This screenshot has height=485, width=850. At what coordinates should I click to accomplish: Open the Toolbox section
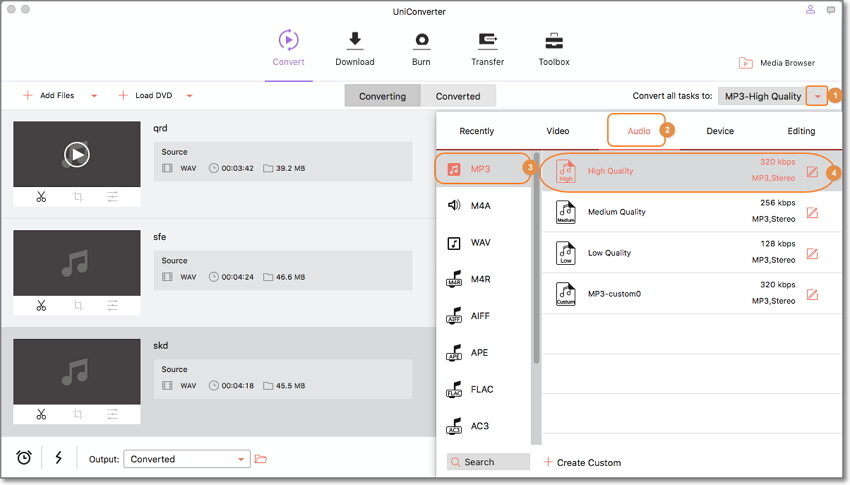(x=554, y=49)
